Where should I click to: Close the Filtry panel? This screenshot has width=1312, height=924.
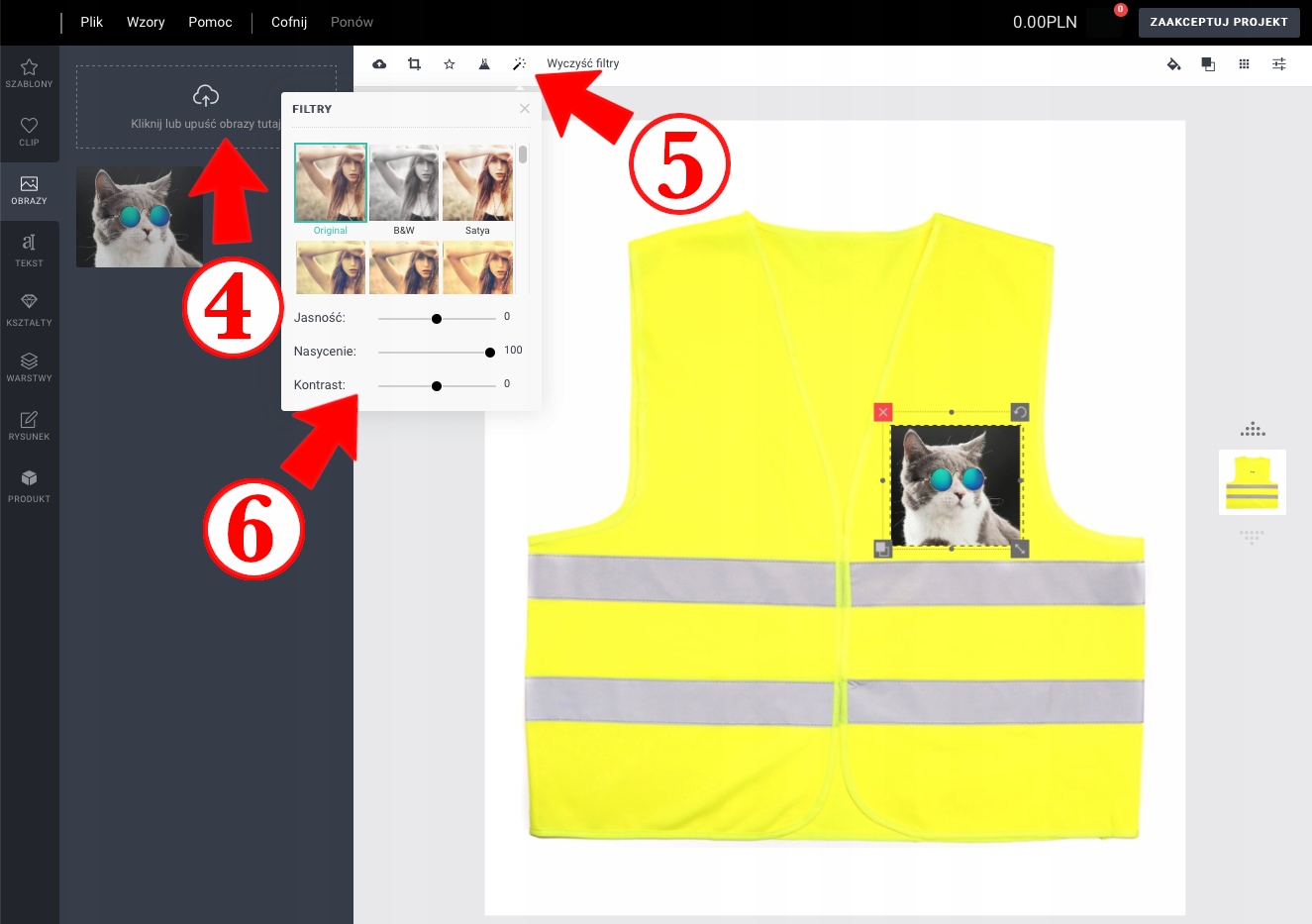click(x=525, y=109)
